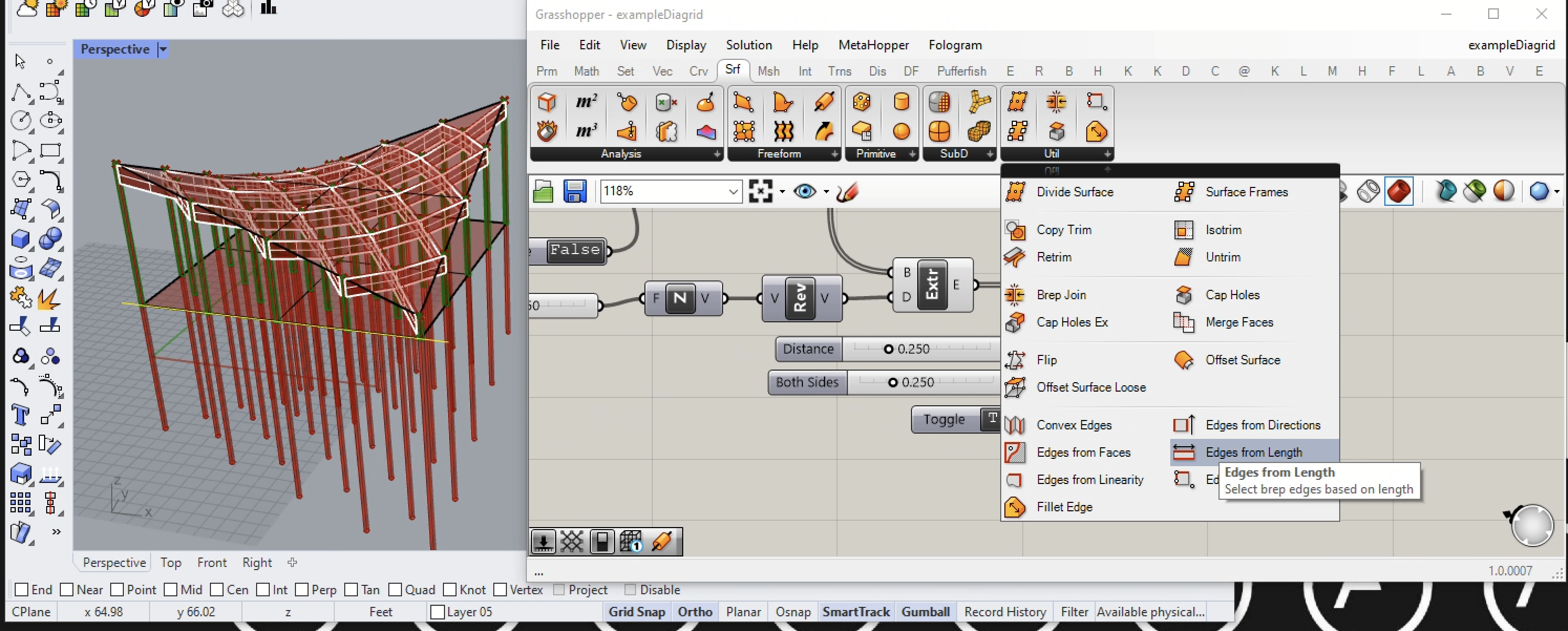The image size is (1568, 631).
Task: Select the Offset Surface component
Action: (x=1227, y=360)
